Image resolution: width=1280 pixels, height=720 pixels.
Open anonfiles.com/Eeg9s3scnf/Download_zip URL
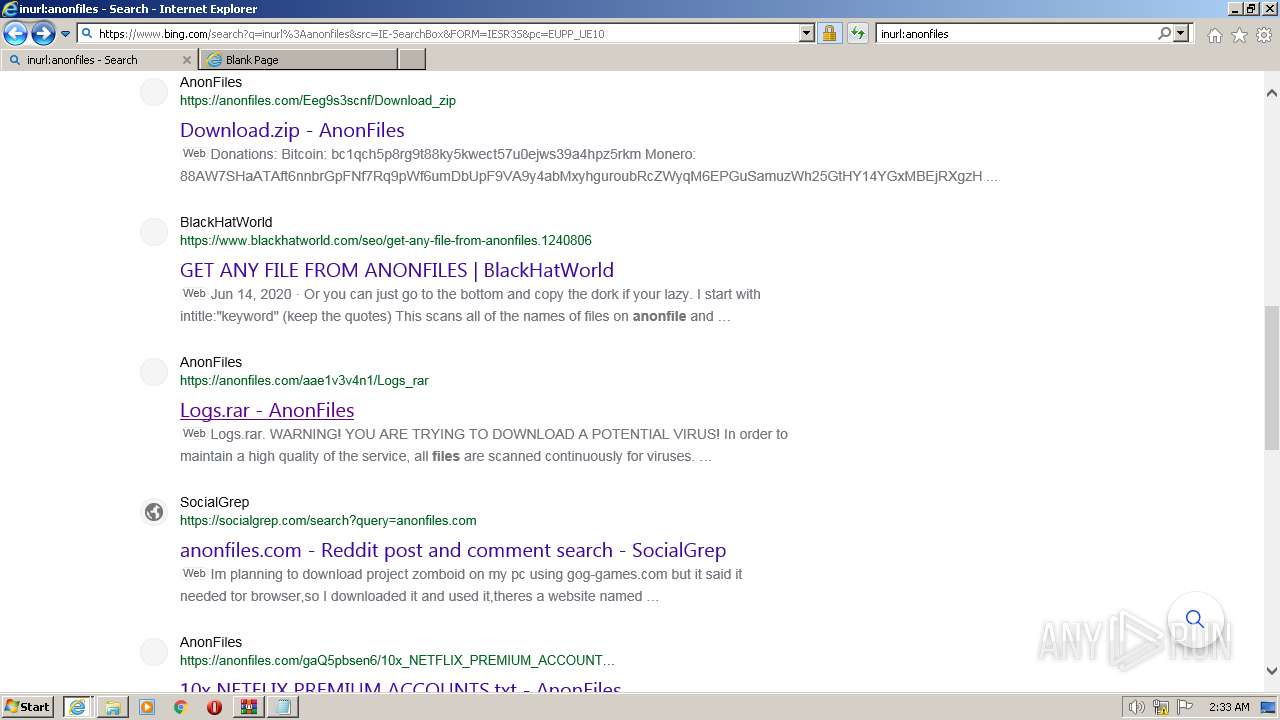pos(318,100)
